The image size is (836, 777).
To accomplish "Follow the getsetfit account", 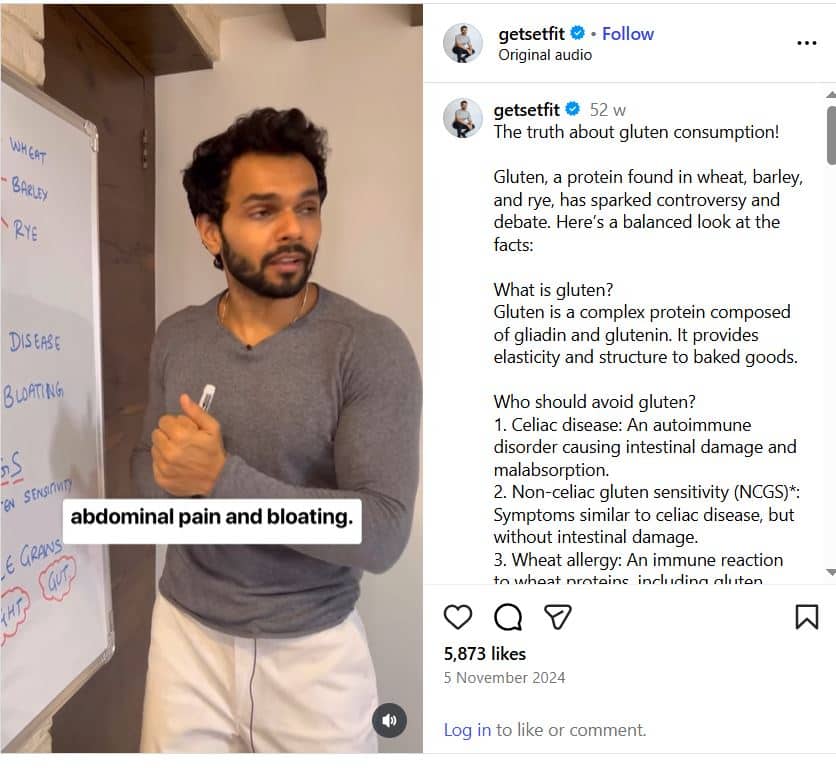I will point(628,34).
